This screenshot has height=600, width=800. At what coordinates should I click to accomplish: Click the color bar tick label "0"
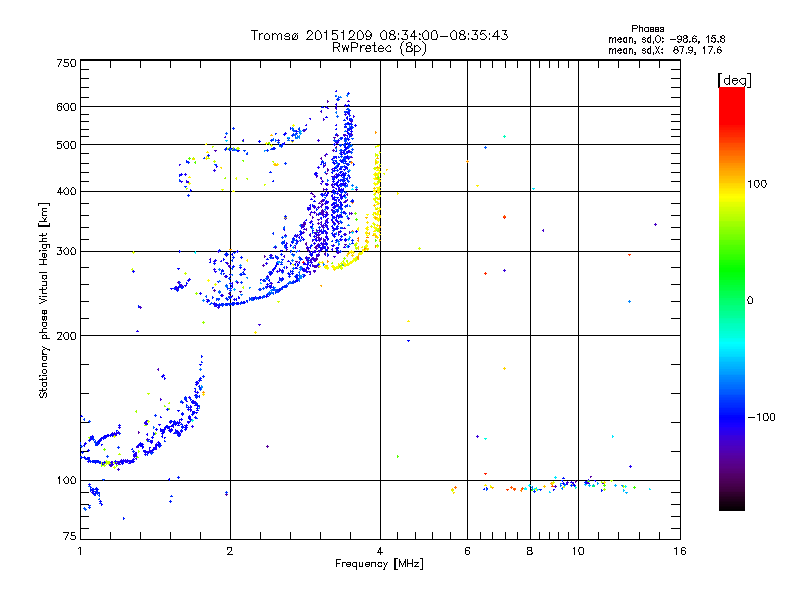tap(750, 300)
